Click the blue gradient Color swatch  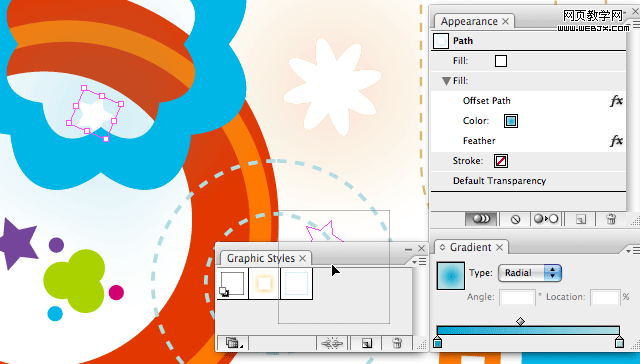coord(511,121)
